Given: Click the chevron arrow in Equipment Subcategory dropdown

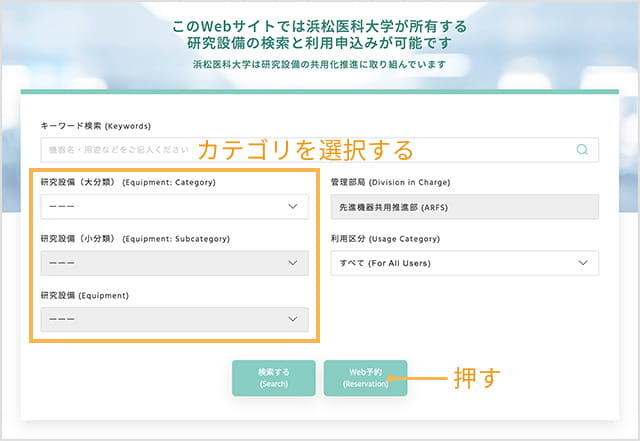Looking at the screenshot, I should click(292, 263).
